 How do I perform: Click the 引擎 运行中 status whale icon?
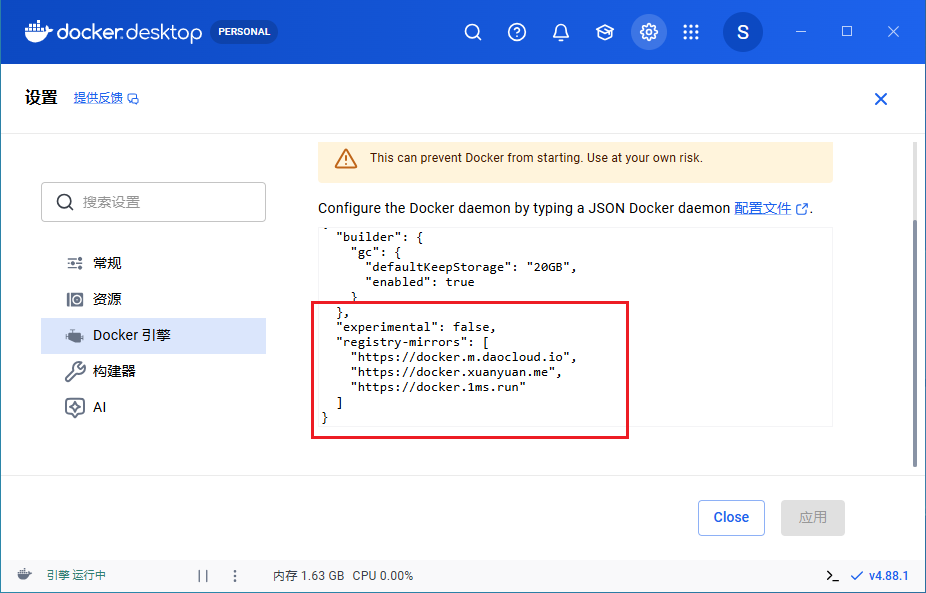click(24, 574)
